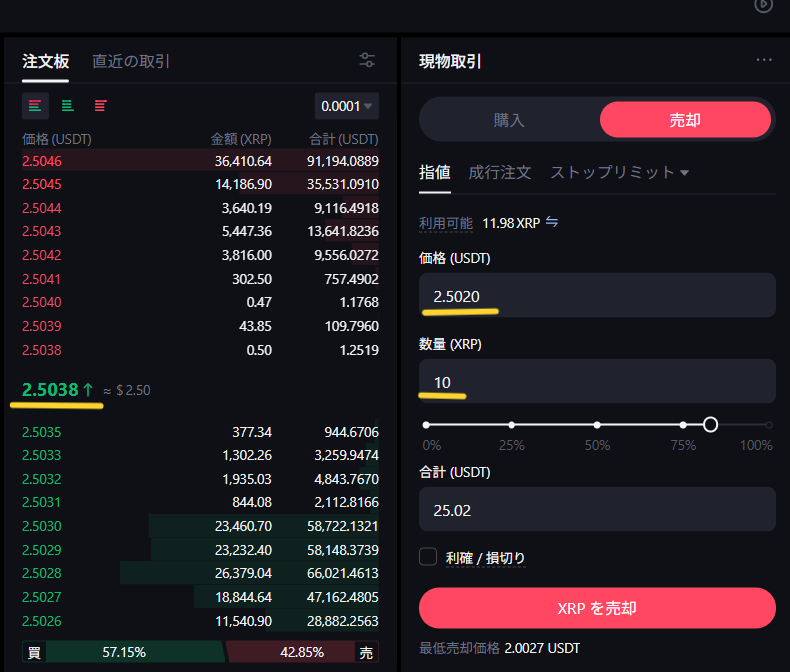The width and height of the screenshot is (790, 672).
Task: Enable the 利確 / 損切り checkbox
Action: click(x=429, y=557)
